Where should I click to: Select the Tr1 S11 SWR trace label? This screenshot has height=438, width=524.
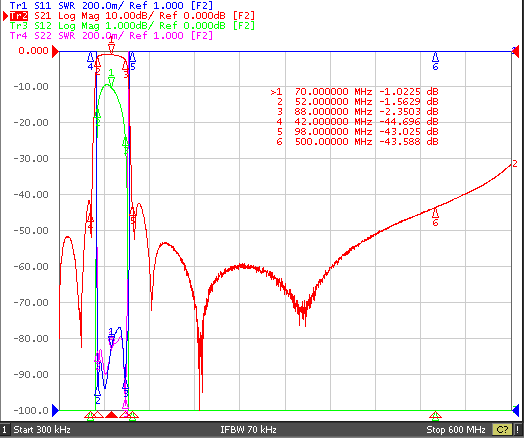[111, 5]
